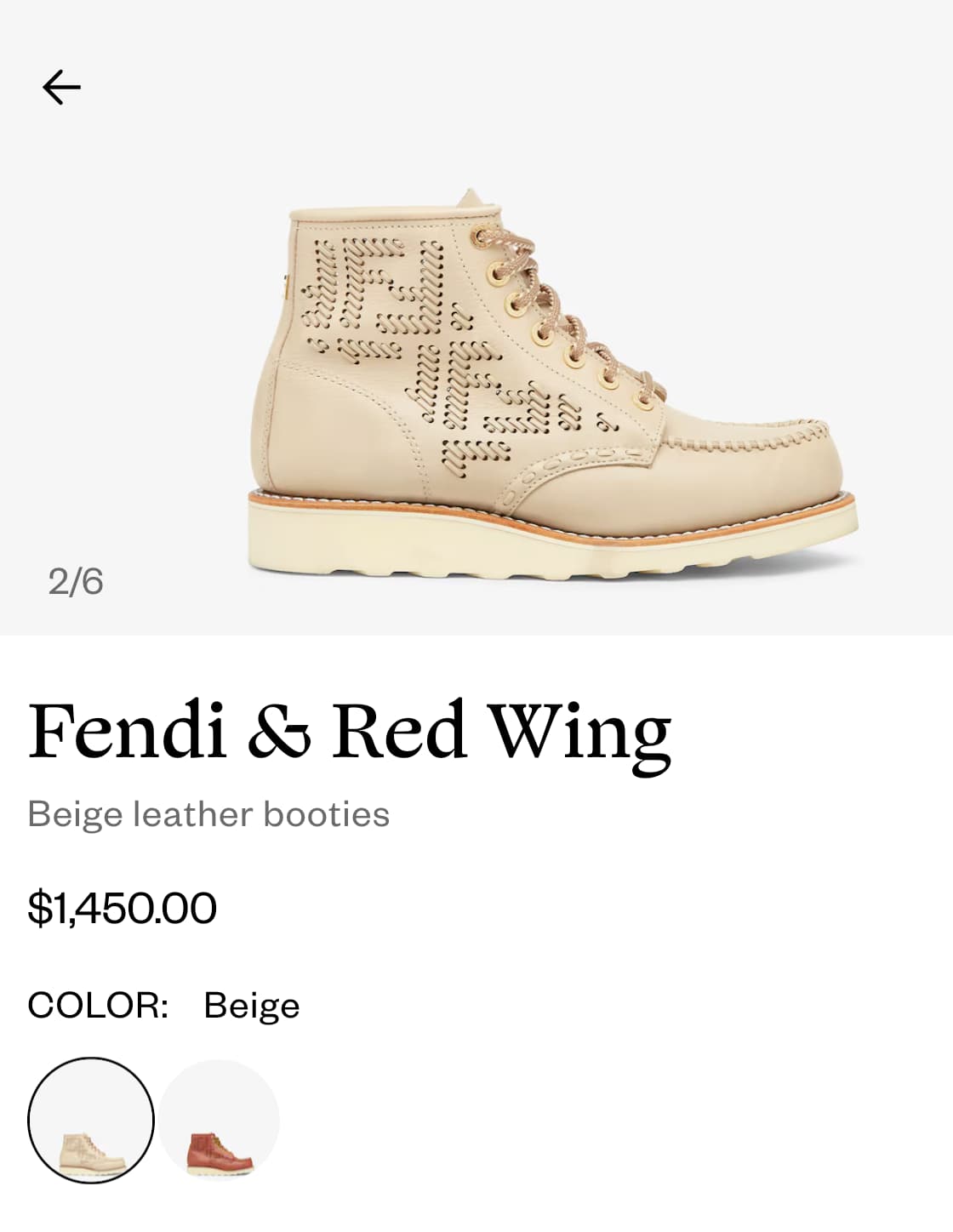Click the Fendi & Red Wing title

349,732
